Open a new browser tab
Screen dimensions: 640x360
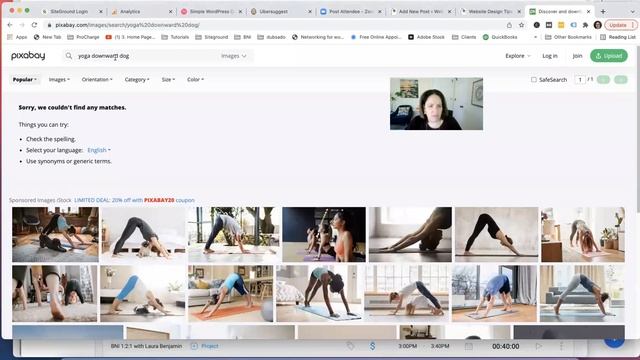[x=603, y=11]
